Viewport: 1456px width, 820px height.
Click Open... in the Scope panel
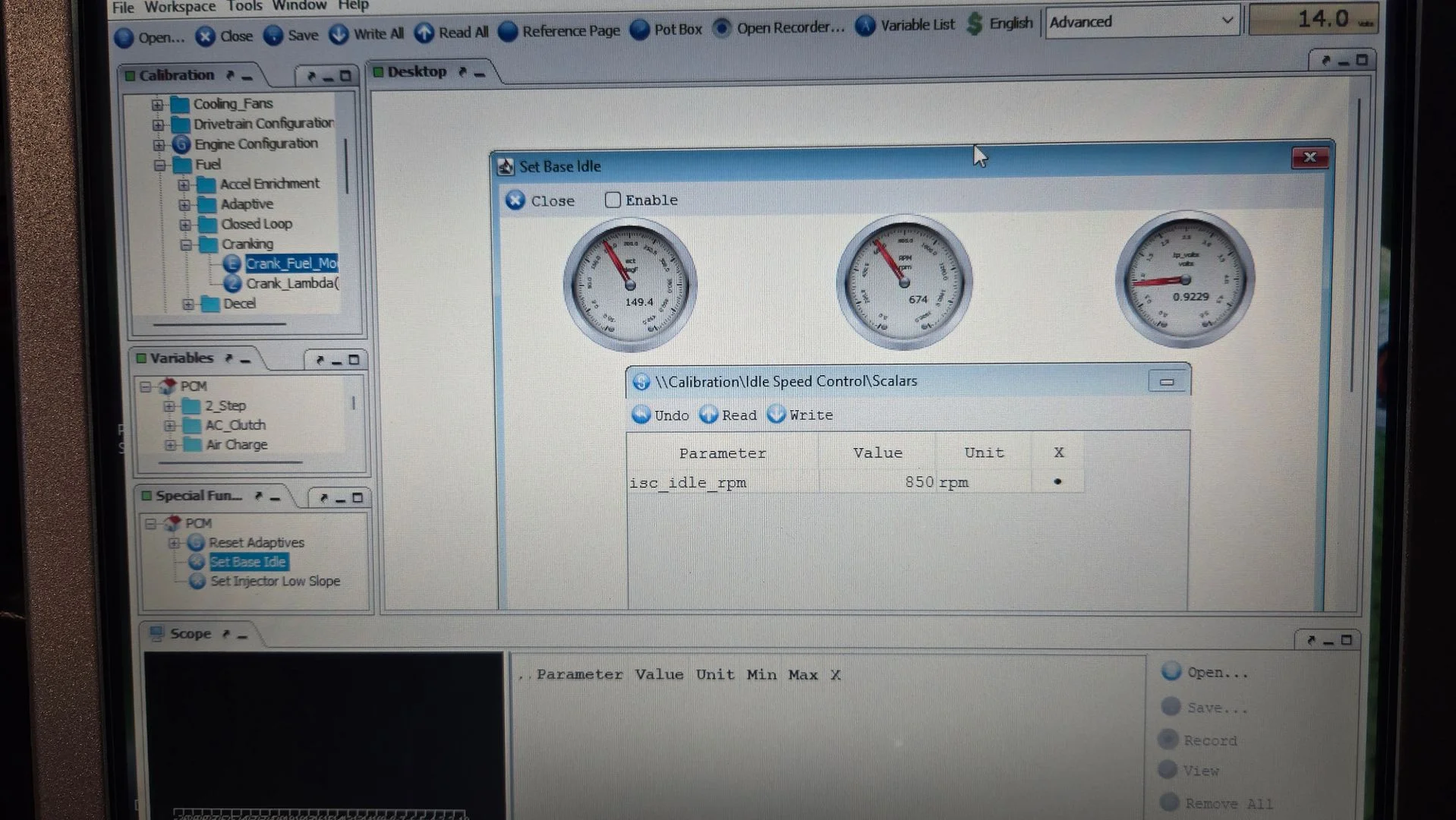(1205, 672)
